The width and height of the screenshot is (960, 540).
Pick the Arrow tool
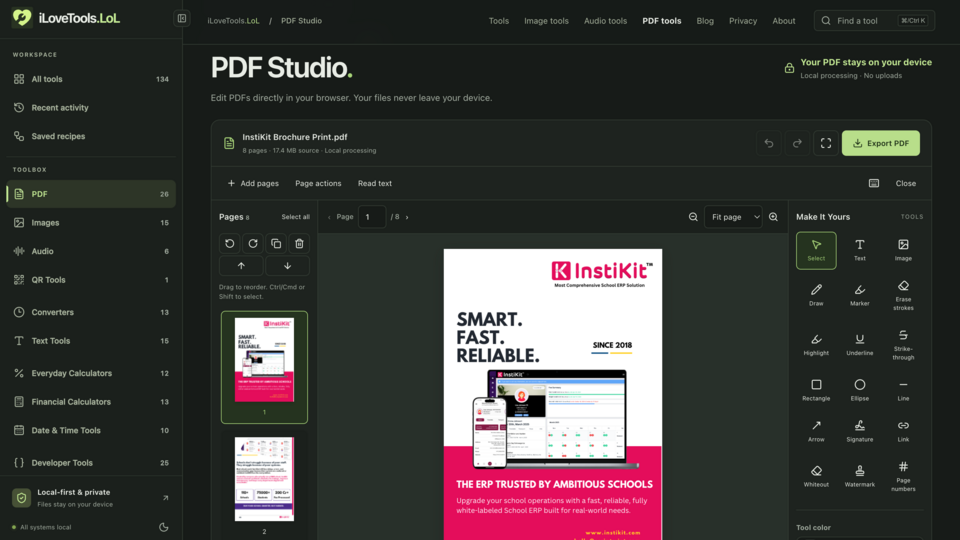816,431
